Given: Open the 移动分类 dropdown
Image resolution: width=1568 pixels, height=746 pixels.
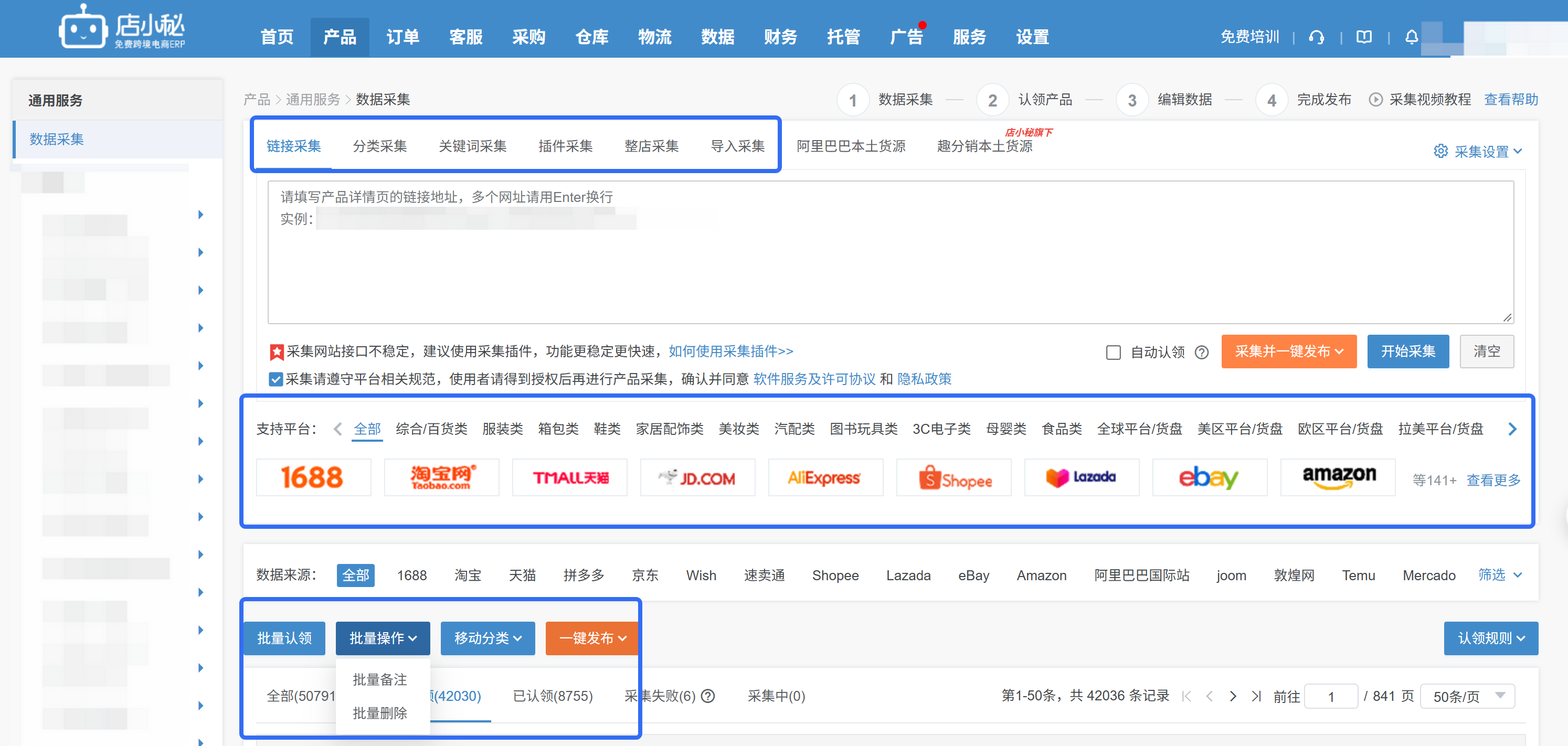Looking at the screenshot, I should 487,638.
